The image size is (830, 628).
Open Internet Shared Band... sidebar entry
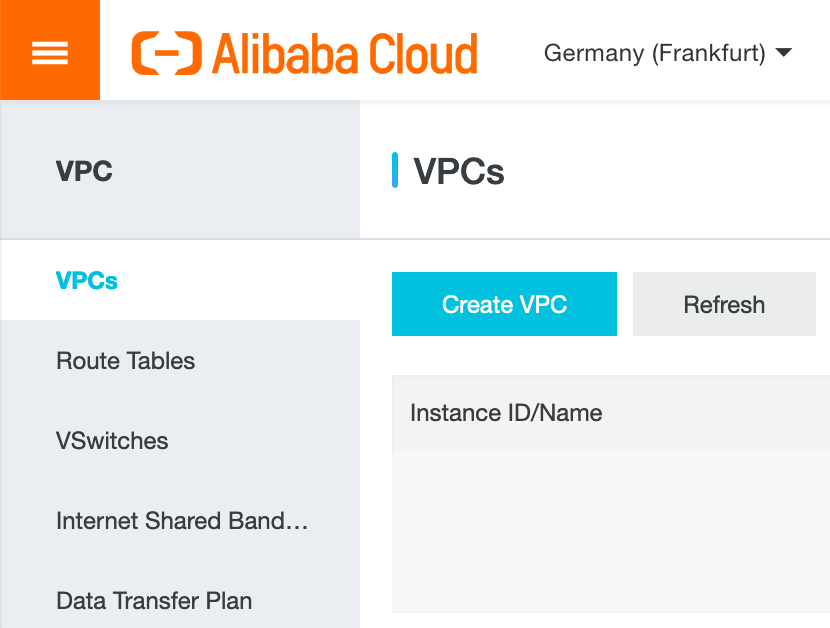point(182,521)
